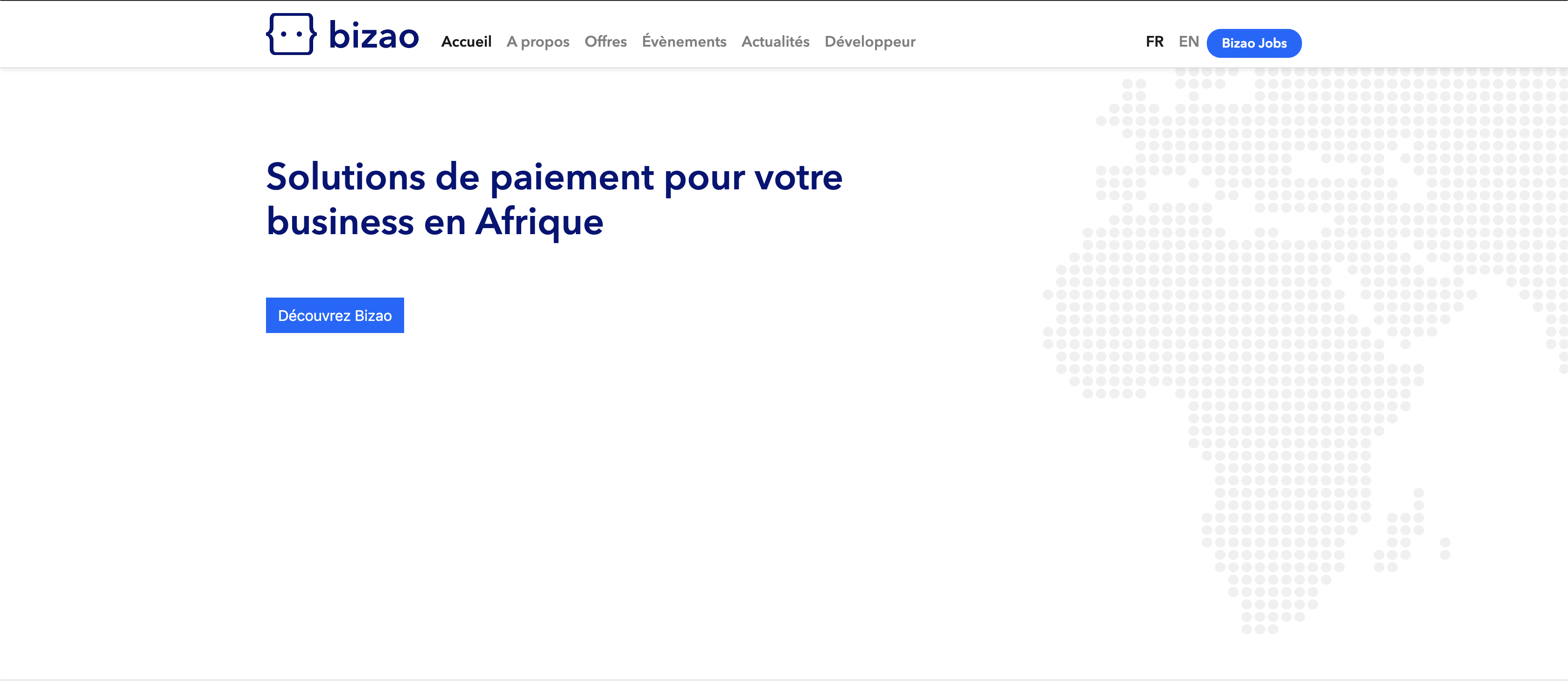Click the hero headline about paiement
Viewport: 1568px width, 681px height.
click(x=554, y=200)
